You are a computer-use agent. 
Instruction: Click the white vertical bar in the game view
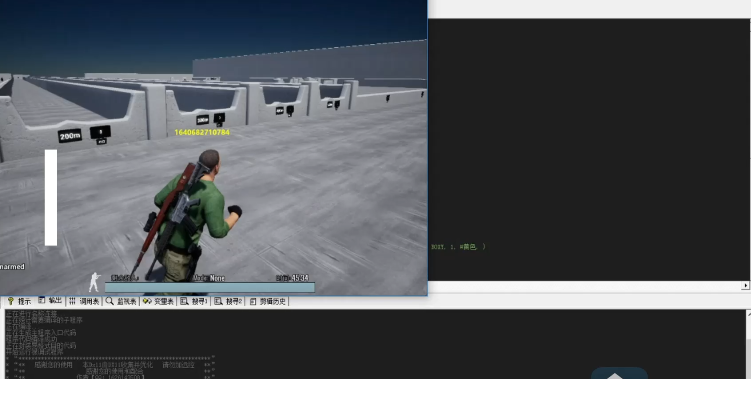click(x=51, y=197)
